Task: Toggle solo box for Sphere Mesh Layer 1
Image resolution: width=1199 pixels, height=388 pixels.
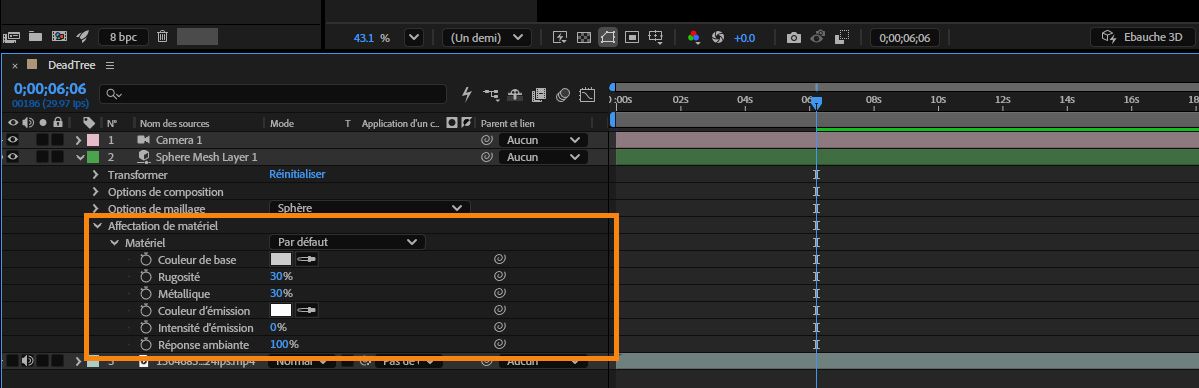Action: point(43,157)
